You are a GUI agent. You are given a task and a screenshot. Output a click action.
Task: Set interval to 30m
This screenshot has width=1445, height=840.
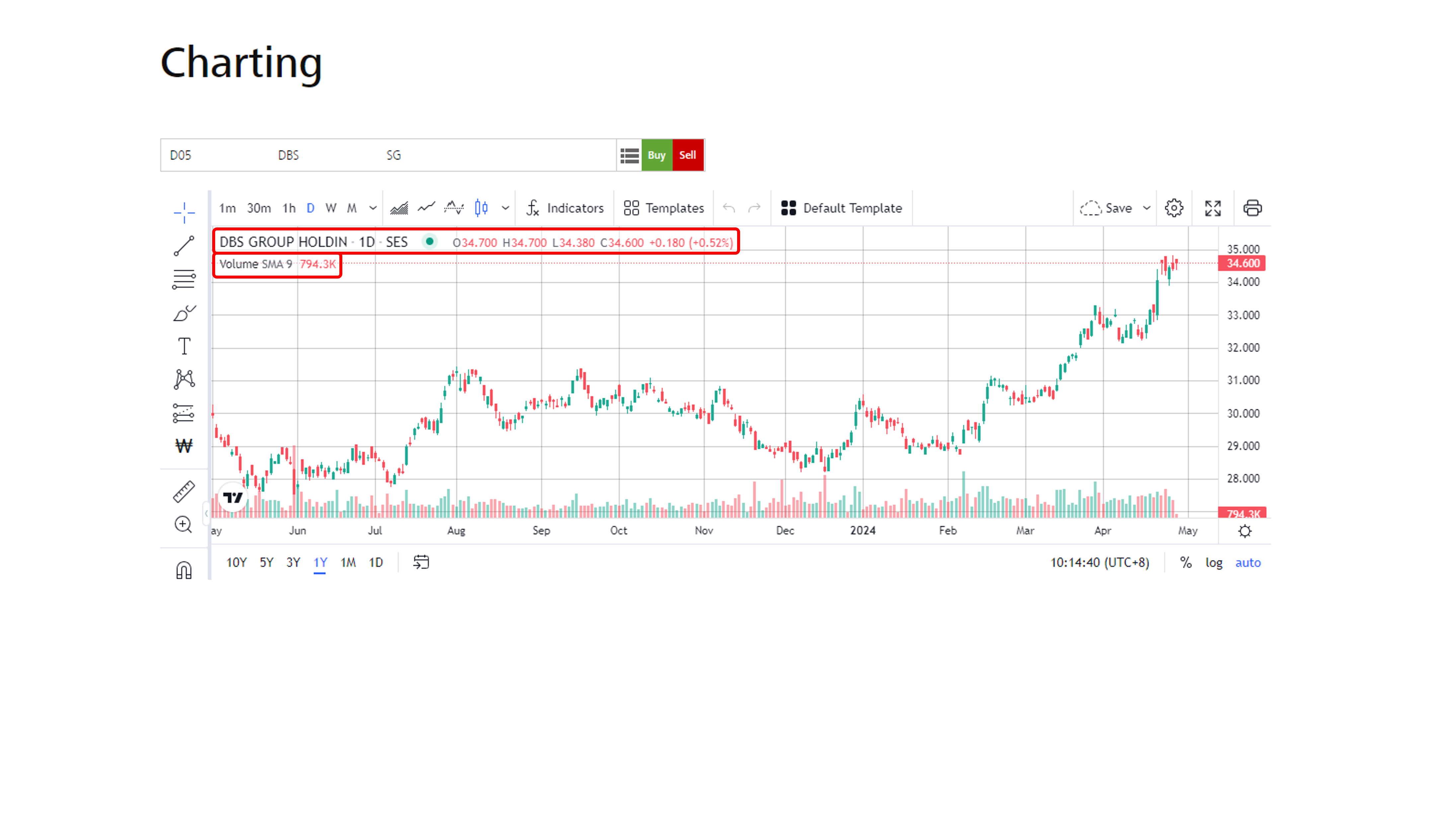pyautogui.click(x=259, y=208)
